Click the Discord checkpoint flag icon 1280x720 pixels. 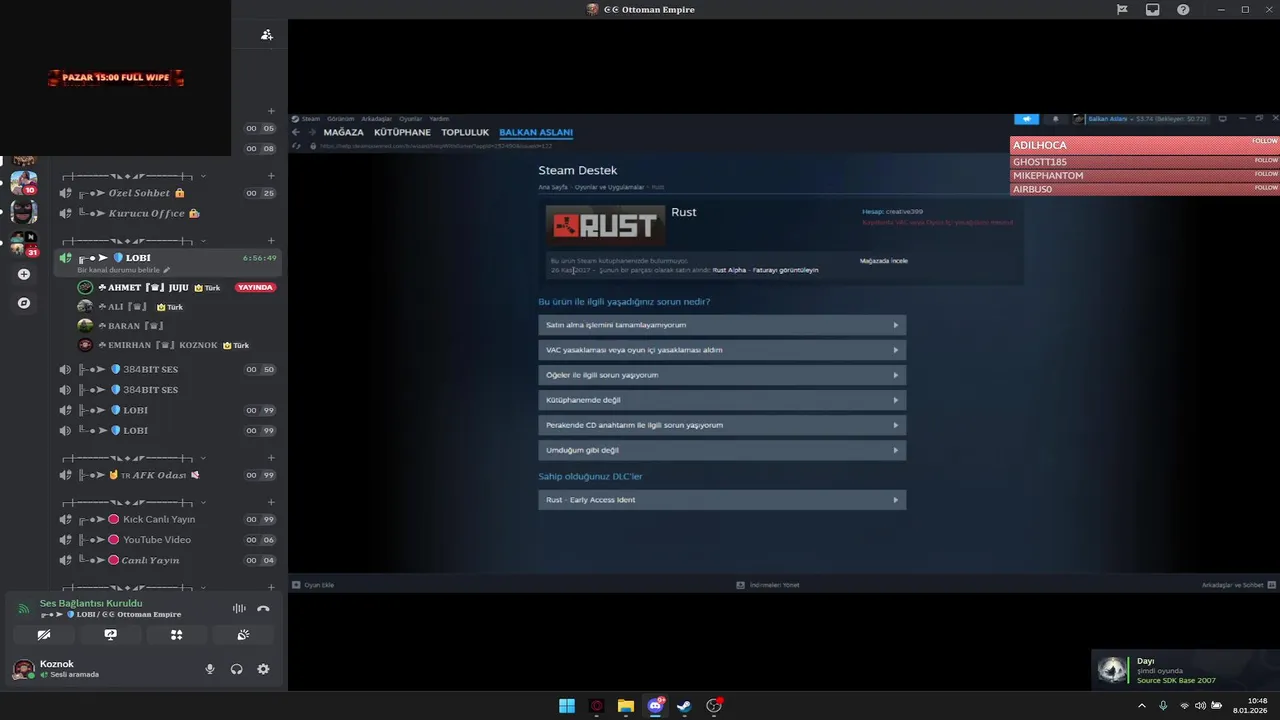[1122, 9]
